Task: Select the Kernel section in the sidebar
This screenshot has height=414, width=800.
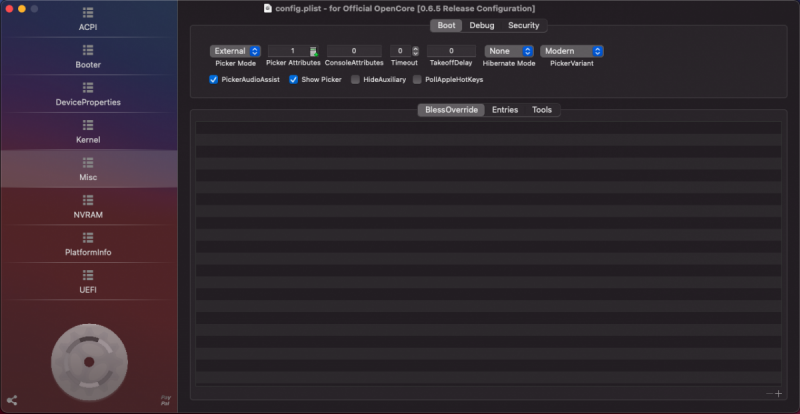Action: [88, 132]
